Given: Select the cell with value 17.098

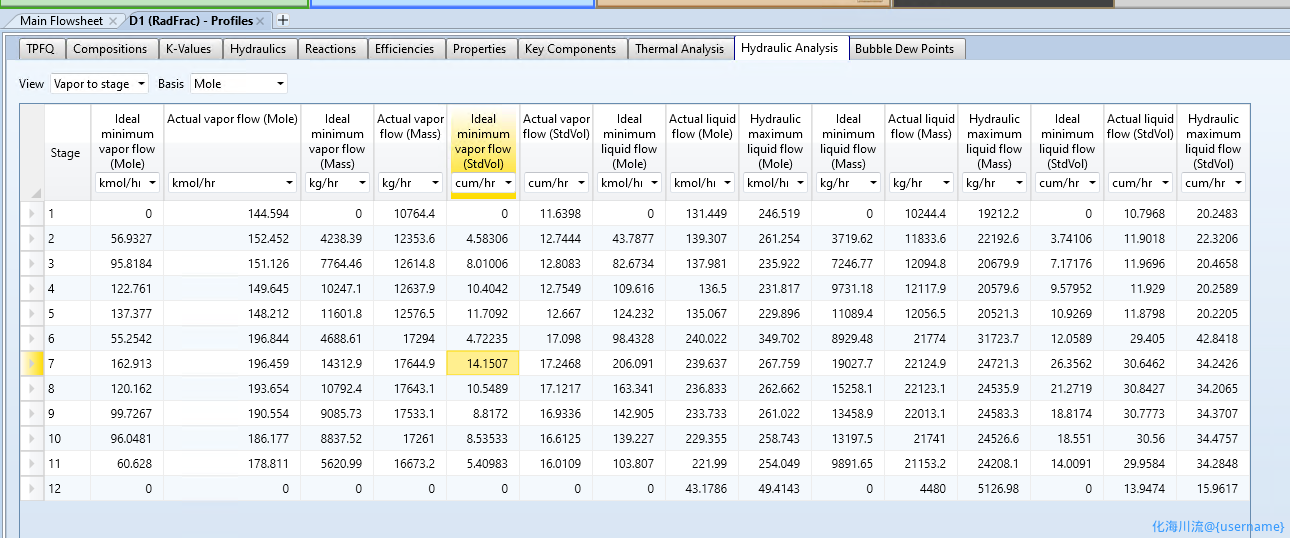Looking at the screenshot, I should 556,338.
